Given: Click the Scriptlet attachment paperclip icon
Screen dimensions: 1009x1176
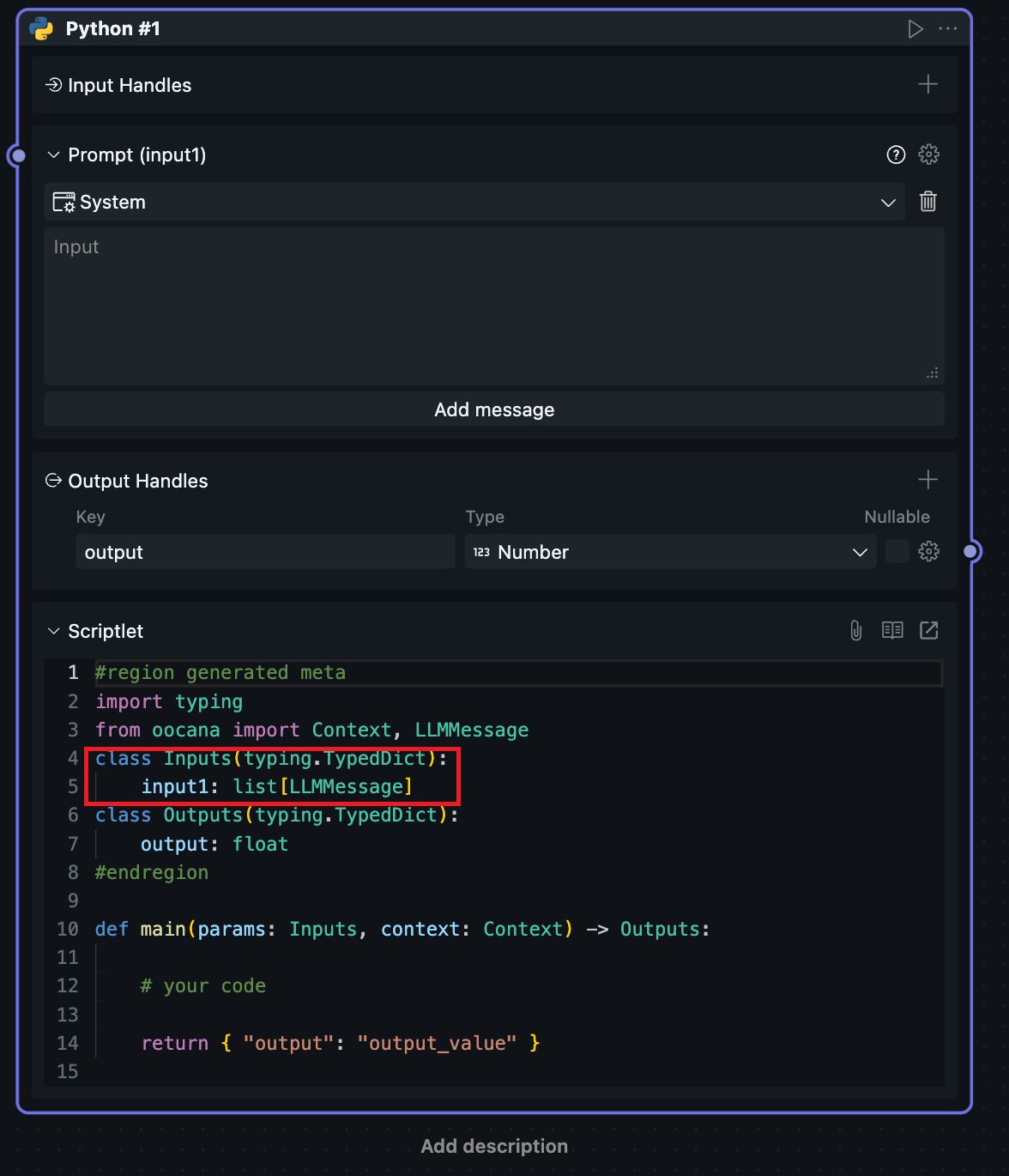Looking at the screenshot, I should [855, 631].
